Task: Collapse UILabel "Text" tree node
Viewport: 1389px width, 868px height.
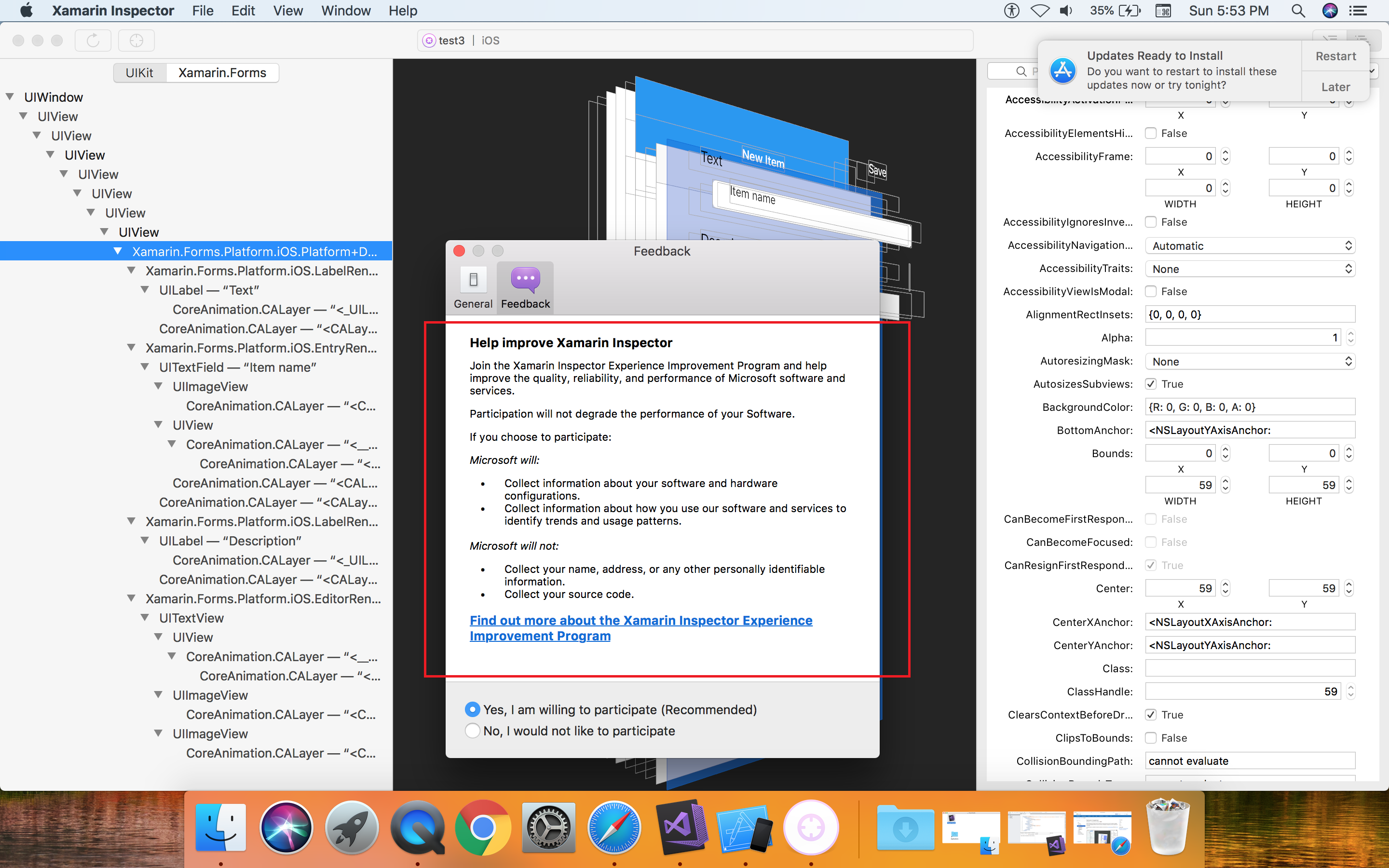Action: [x=145, y=290]
